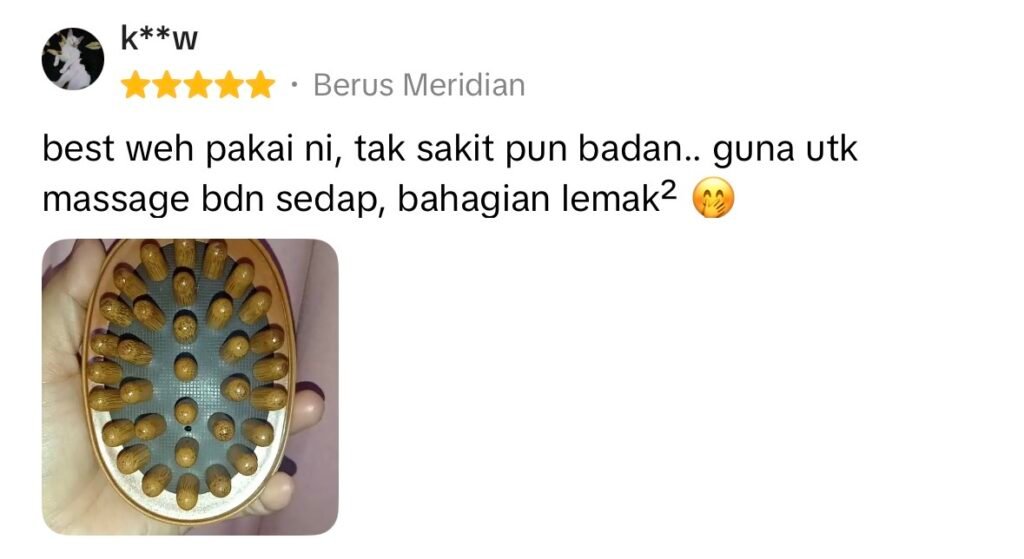Click the fifth and last rating star

pos(261,85)
